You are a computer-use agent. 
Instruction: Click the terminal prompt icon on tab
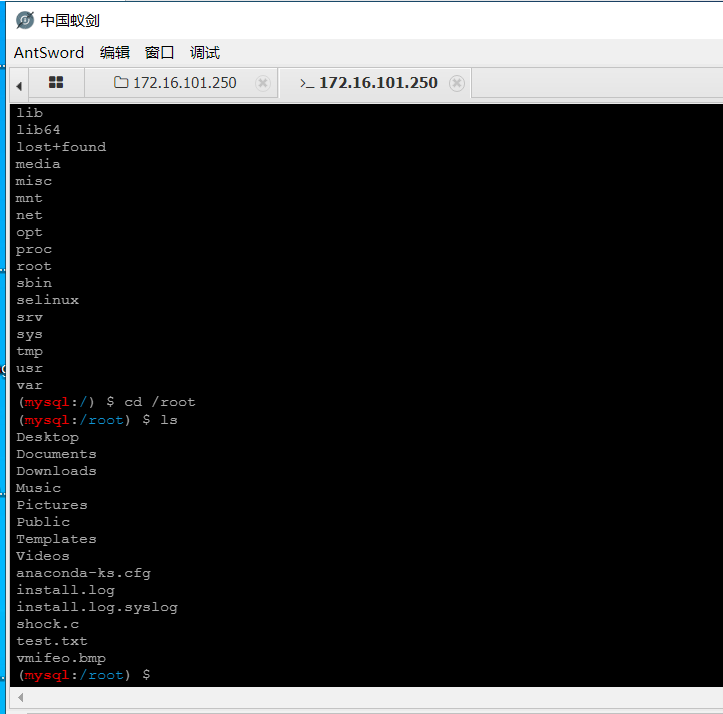(307, 83)
